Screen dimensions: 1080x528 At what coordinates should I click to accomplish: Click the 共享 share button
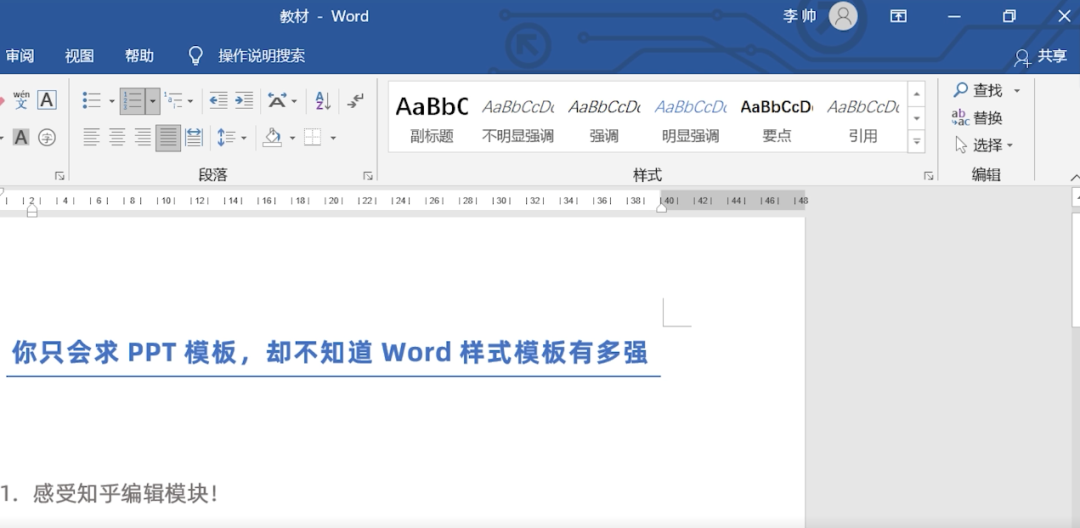1040,57
